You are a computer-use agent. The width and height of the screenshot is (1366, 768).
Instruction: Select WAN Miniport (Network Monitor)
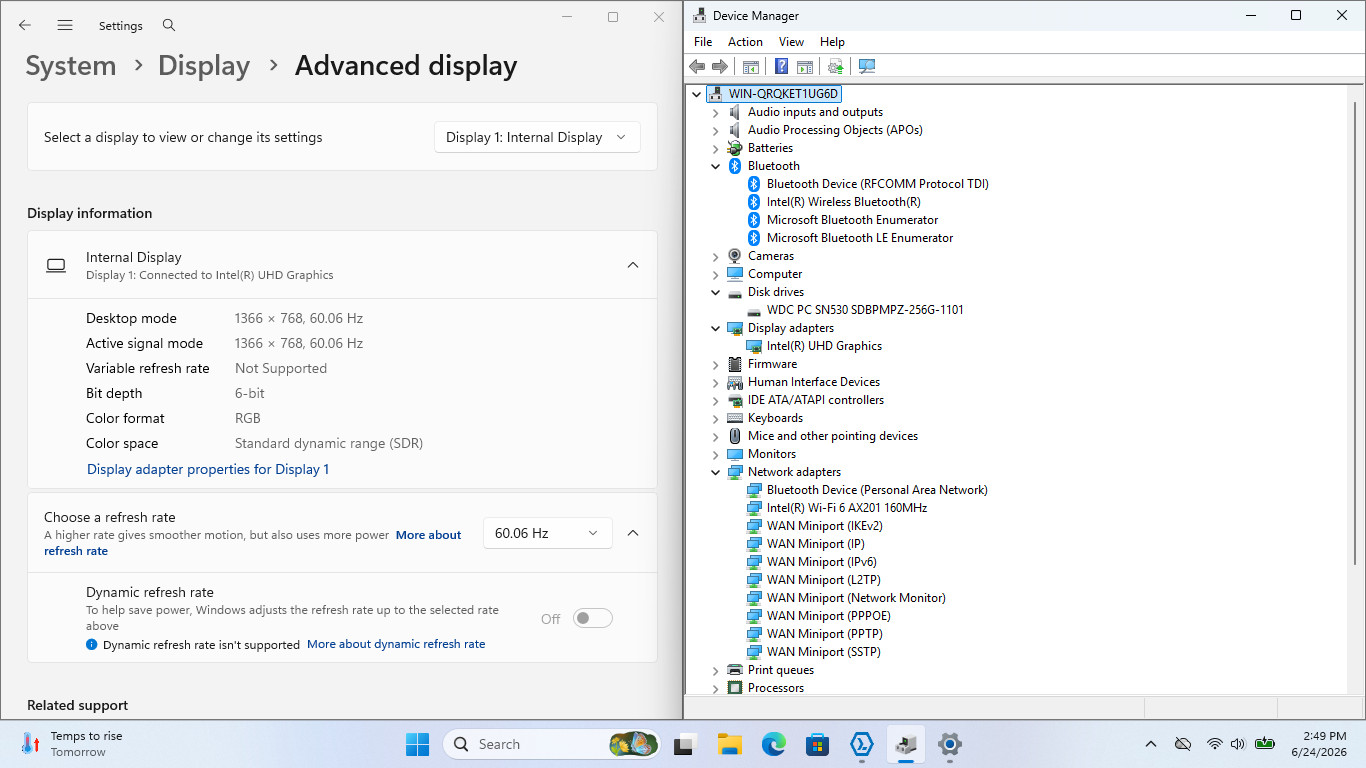[856, 598]
